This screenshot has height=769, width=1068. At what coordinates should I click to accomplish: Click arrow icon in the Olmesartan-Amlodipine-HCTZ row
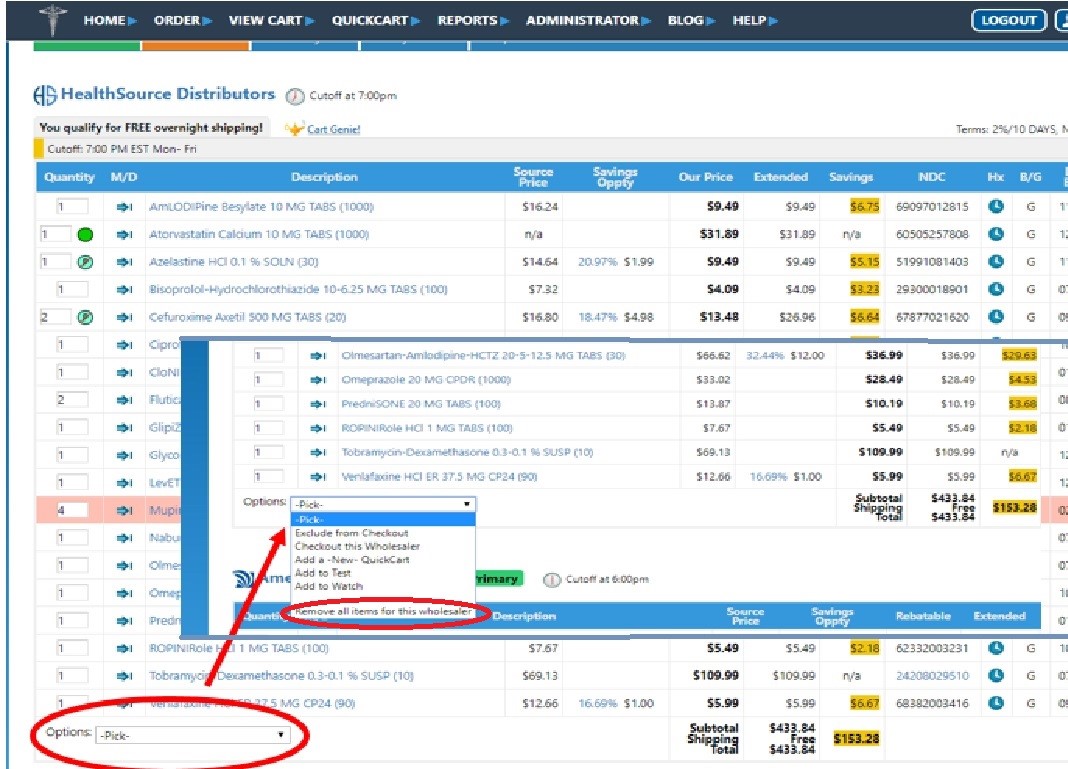pyautogui.click(x=318, y=356)
